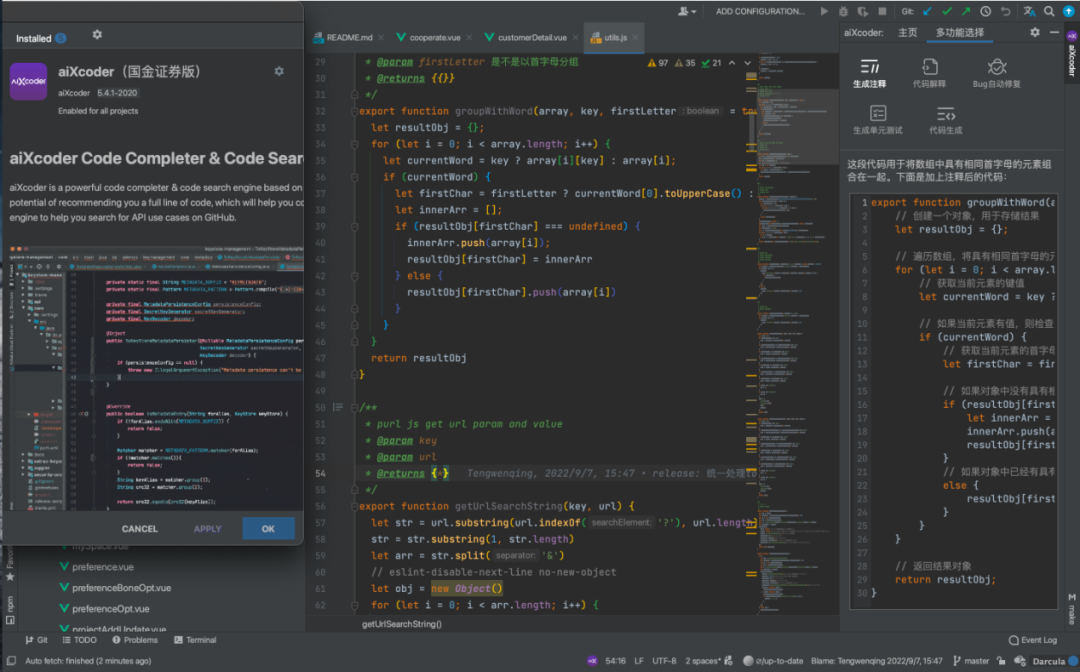Toggle the read-only lock icon in status bar
This screenshot has width=1080, height=672.
(x=1001, y=661)
